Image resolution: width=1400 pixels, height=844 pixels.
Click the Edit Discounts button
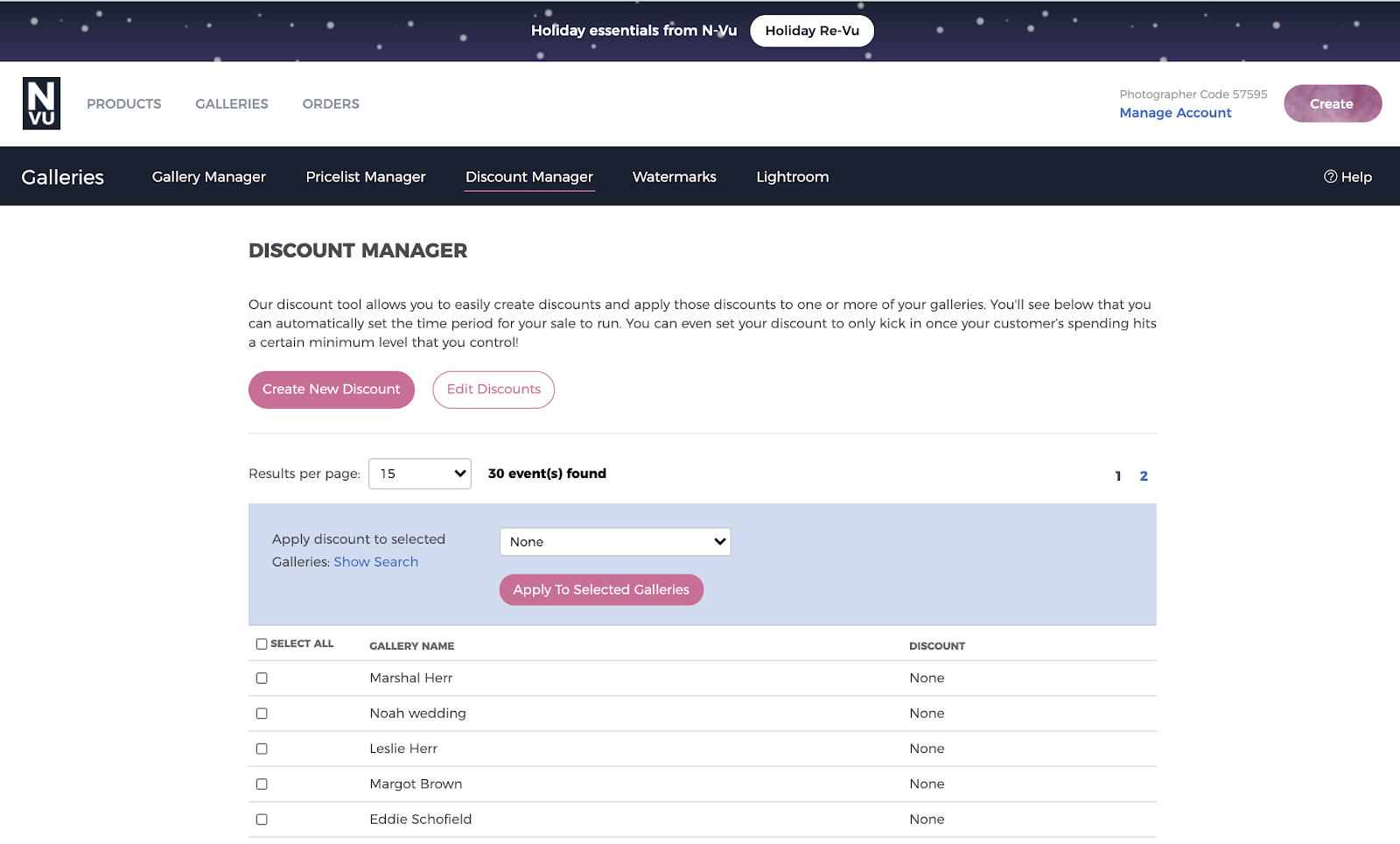(x=493, y=390)
